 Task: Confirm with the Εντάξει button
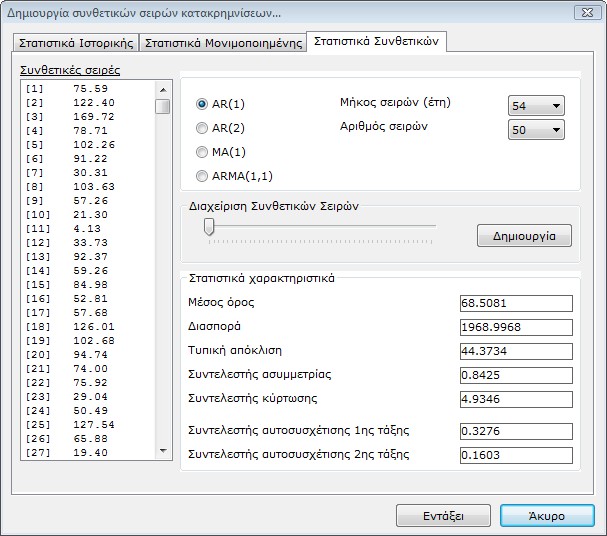443,516
